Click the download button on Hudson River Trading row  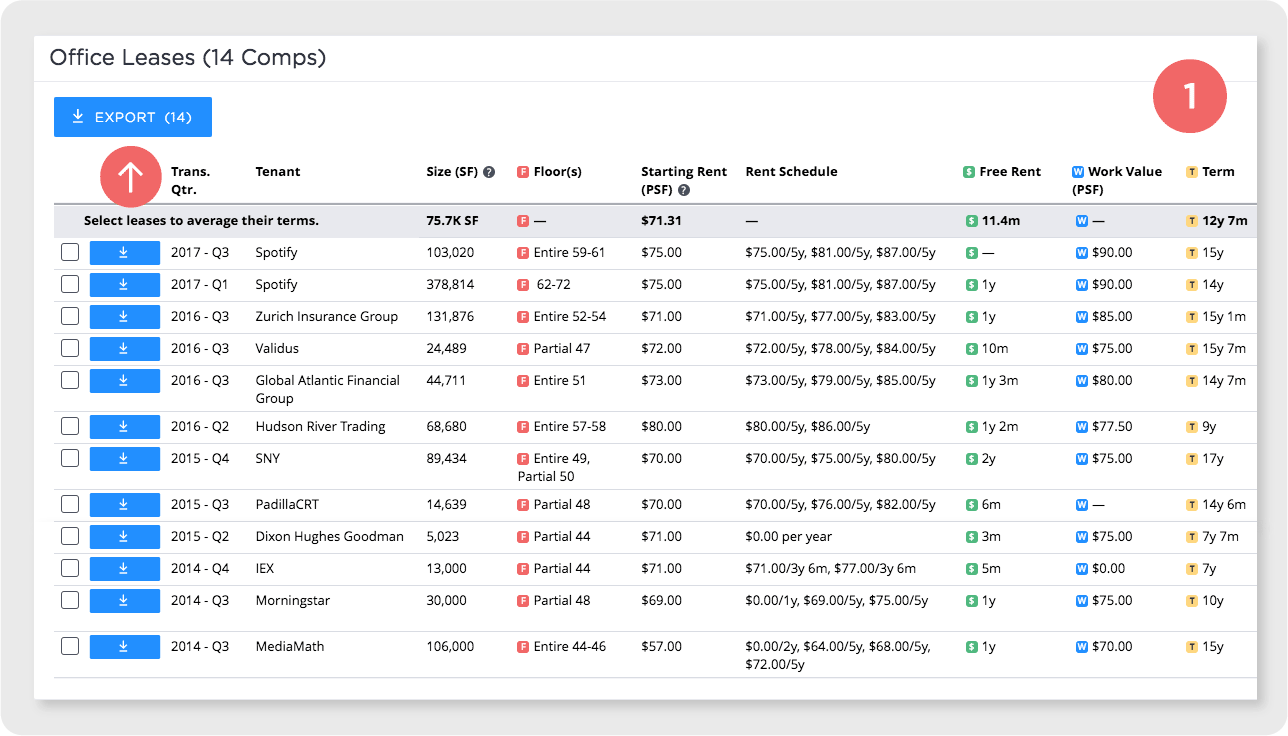tap(124, 426)
